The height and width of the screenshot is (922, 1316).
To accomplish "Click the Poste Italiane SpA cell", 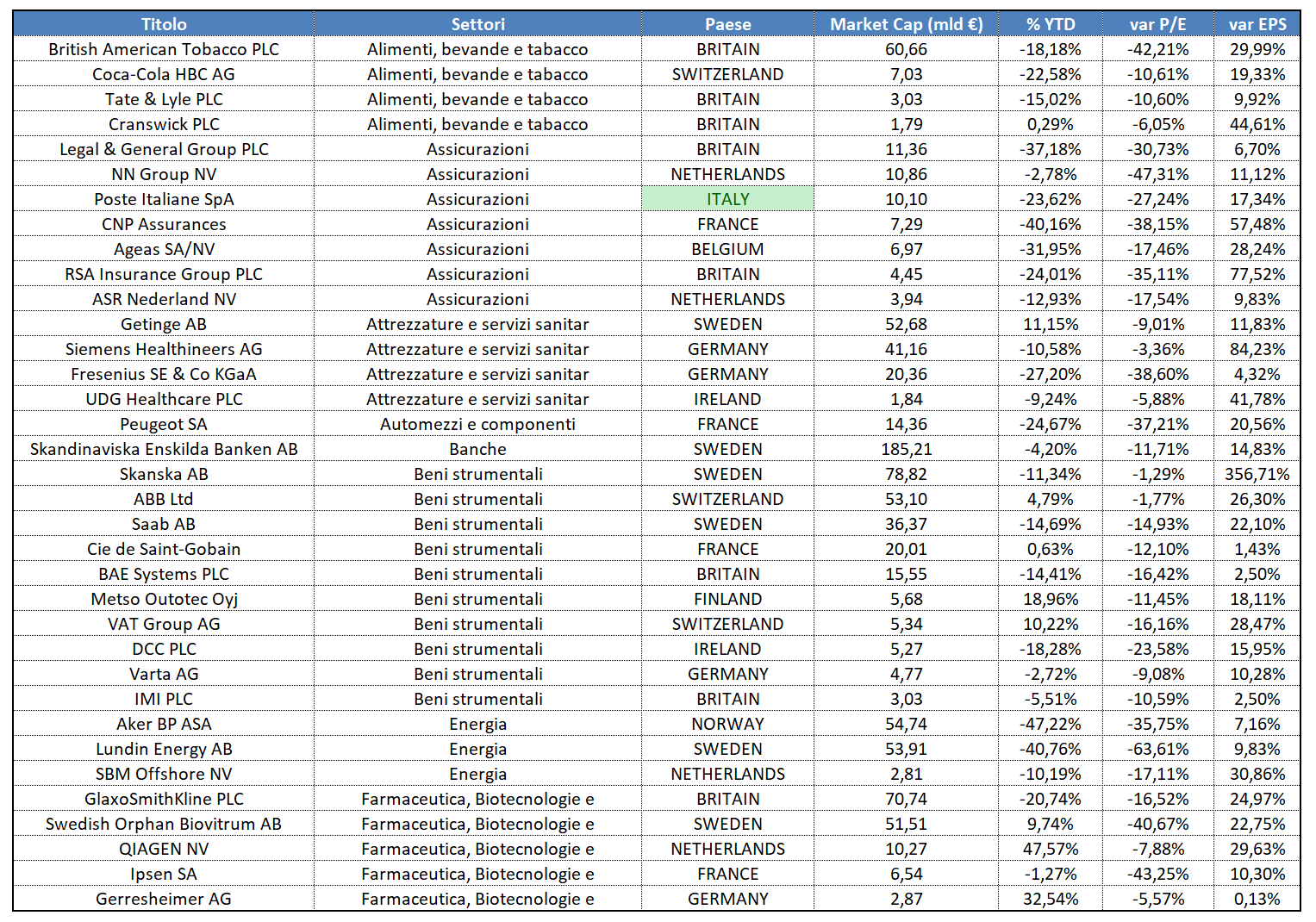I will coord(164,199).
